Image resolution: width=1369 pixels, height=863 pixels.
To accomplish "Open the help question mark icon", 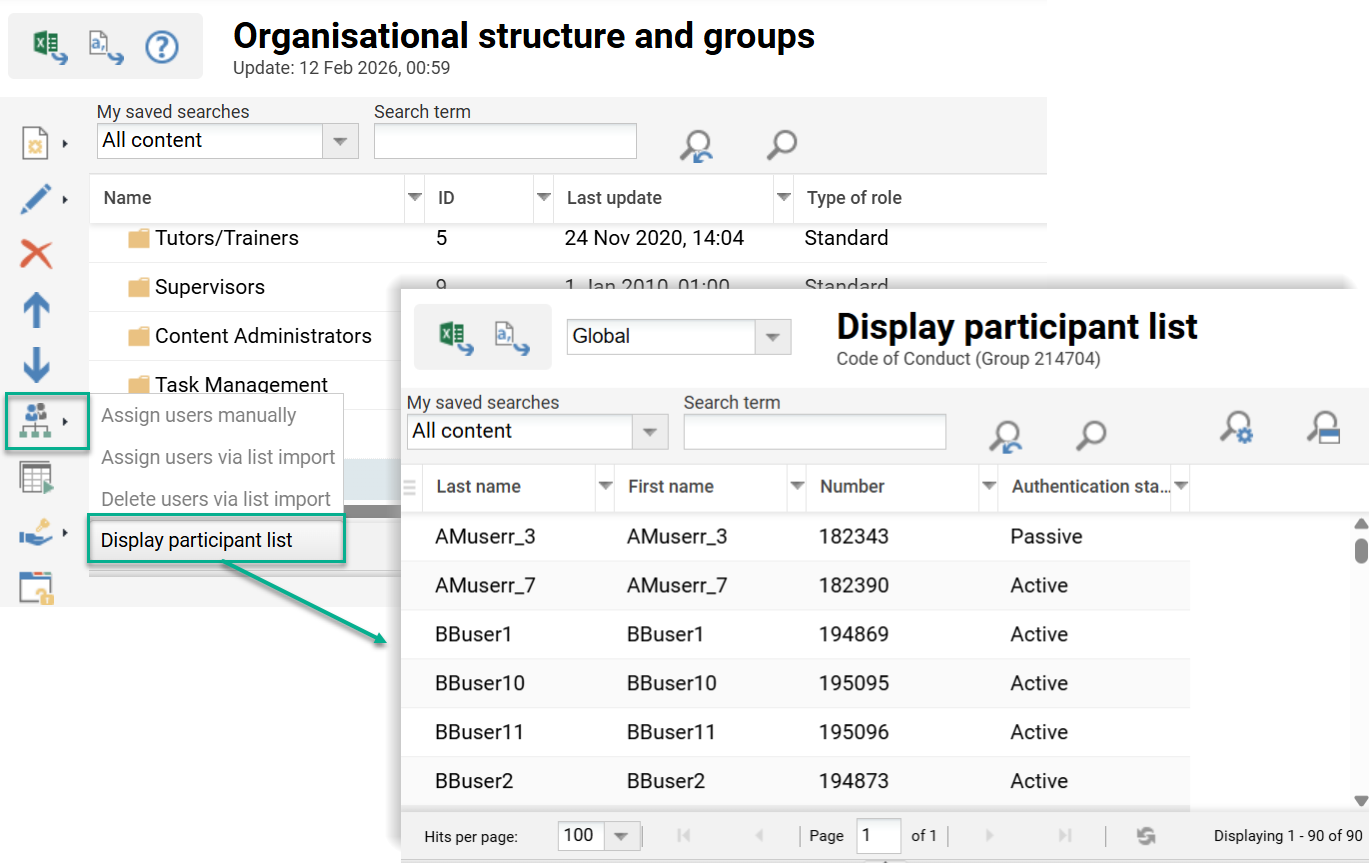I will coord(162,46).
